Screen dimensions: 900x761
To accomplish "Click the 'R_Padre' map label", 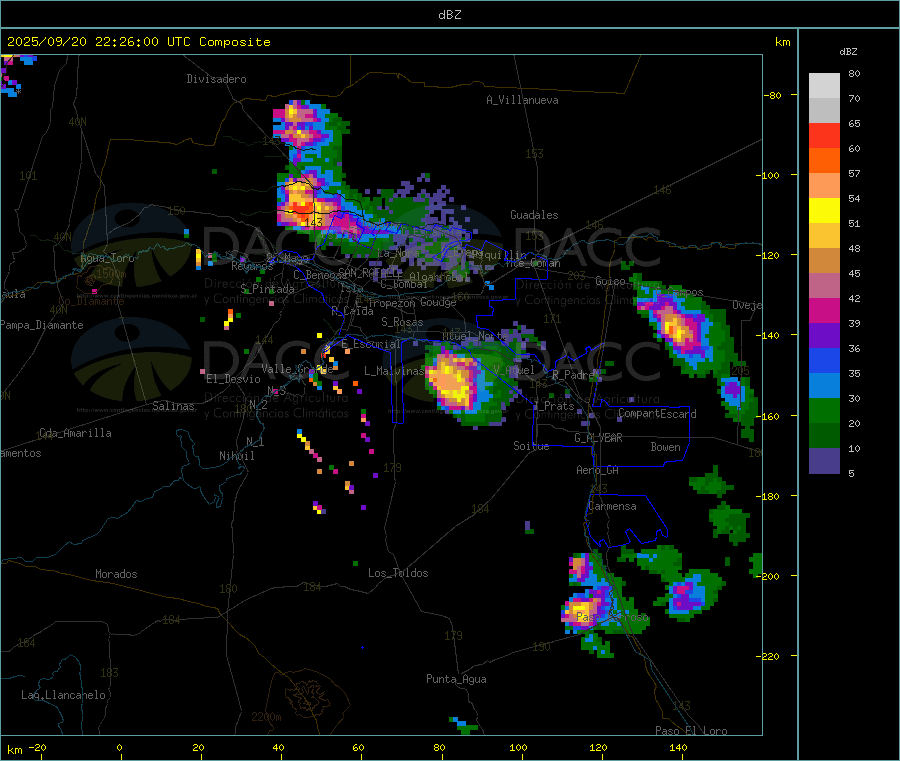I will point(573,375).
